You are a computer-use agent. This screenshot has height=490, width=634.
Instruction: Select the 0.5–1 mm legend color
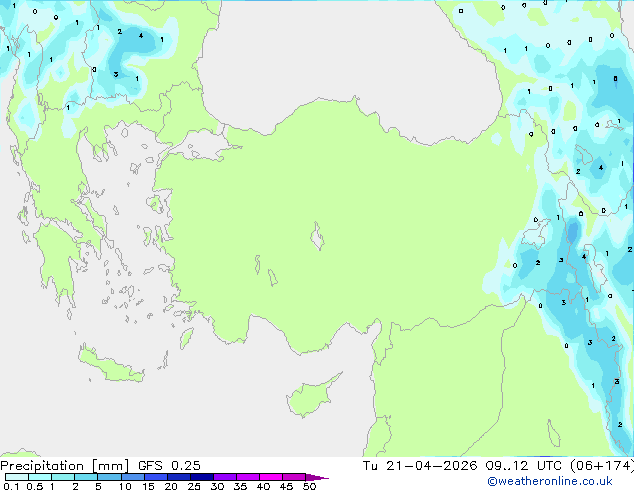pos(40,477)
